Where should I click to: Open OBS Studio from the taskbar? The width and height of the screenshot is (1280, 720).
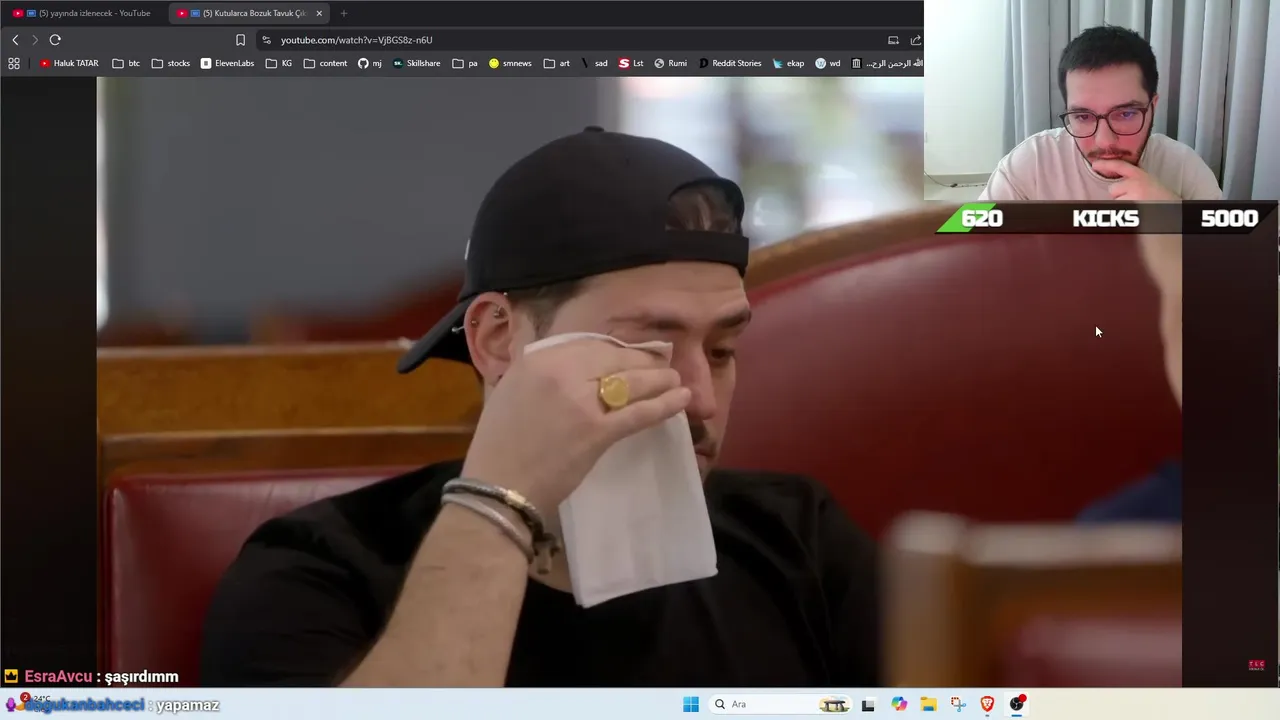1017,704
